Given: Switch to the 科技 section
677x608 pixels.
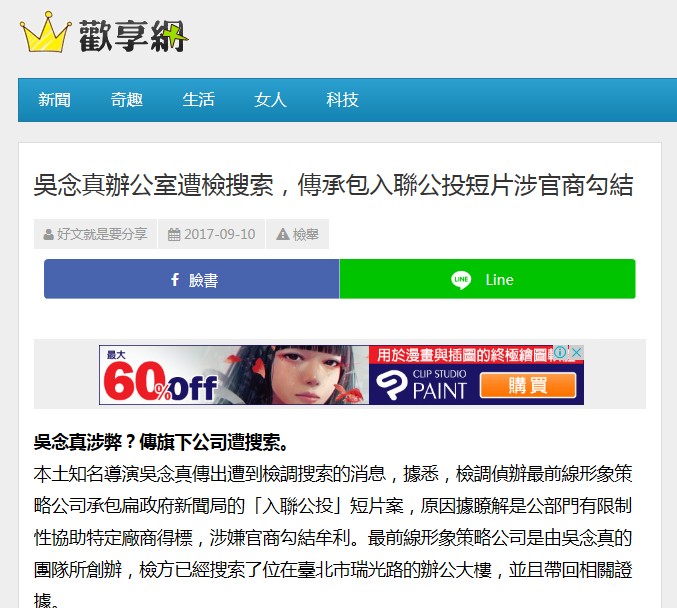Looking at the screenshot, I should (342, 100).
